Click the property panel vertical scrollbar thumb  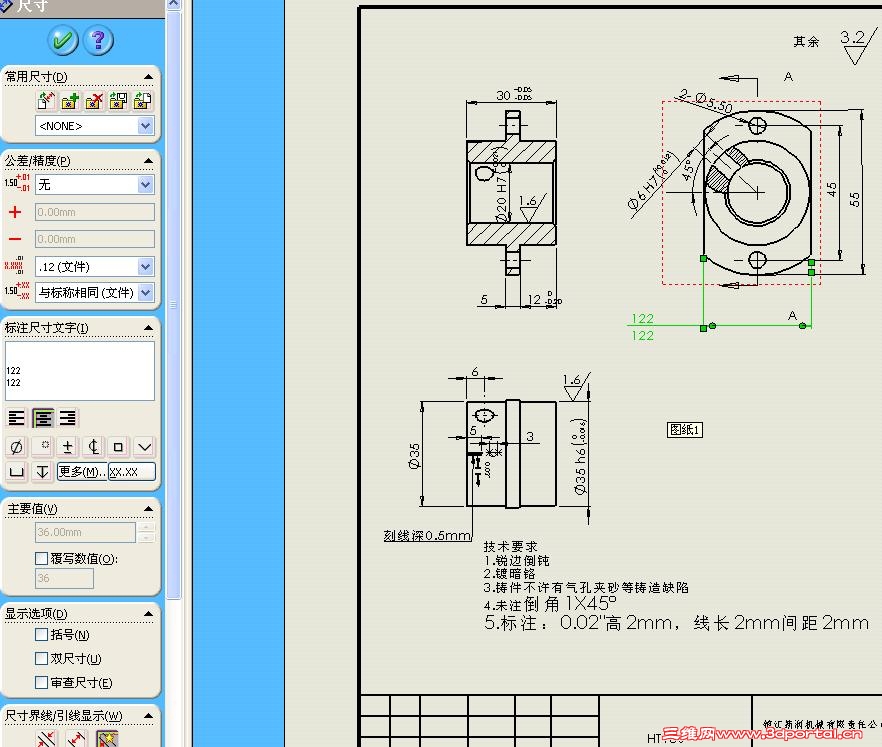tap(173, 304)
